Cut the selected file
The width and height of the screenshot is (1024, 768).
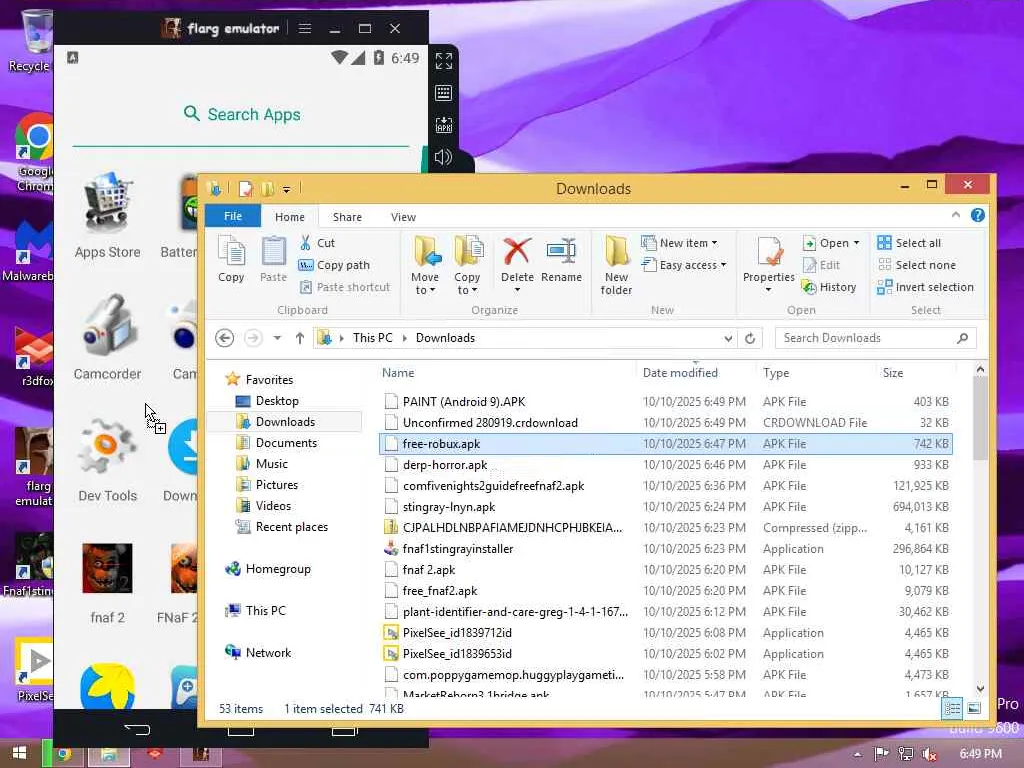317,243
